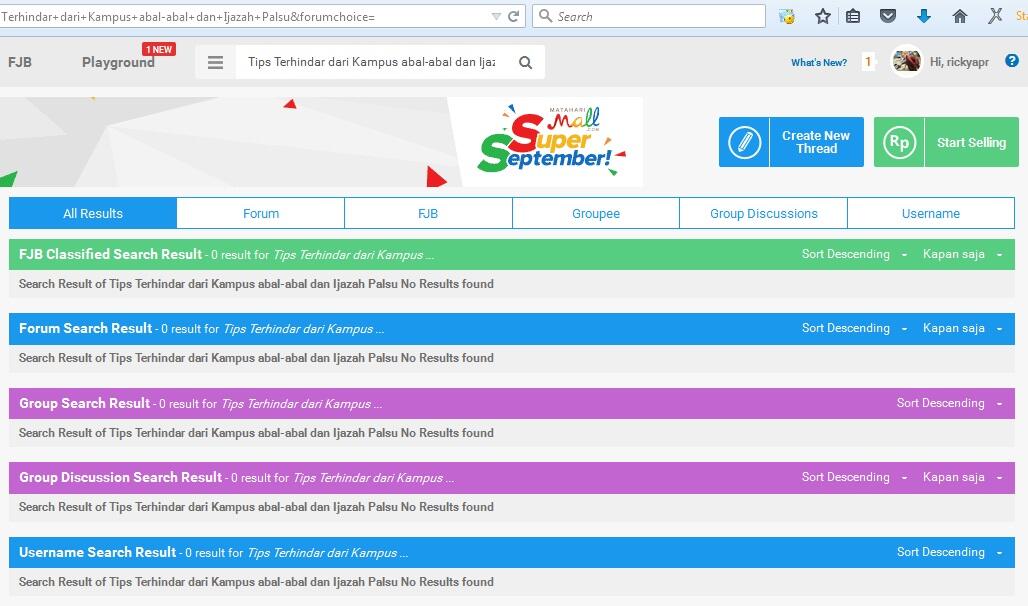
Task: Open Kapan saja in FJB Classified row
Action: 962,254
